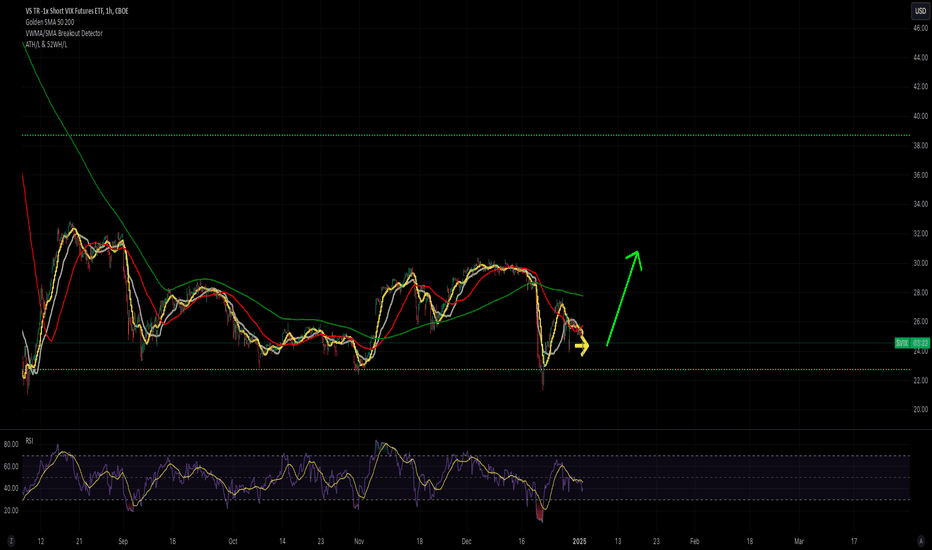Image resolution: width=932 pixels, height=550 pixels.
Task: Click the 2025 label on time axis
Action: 580,541
